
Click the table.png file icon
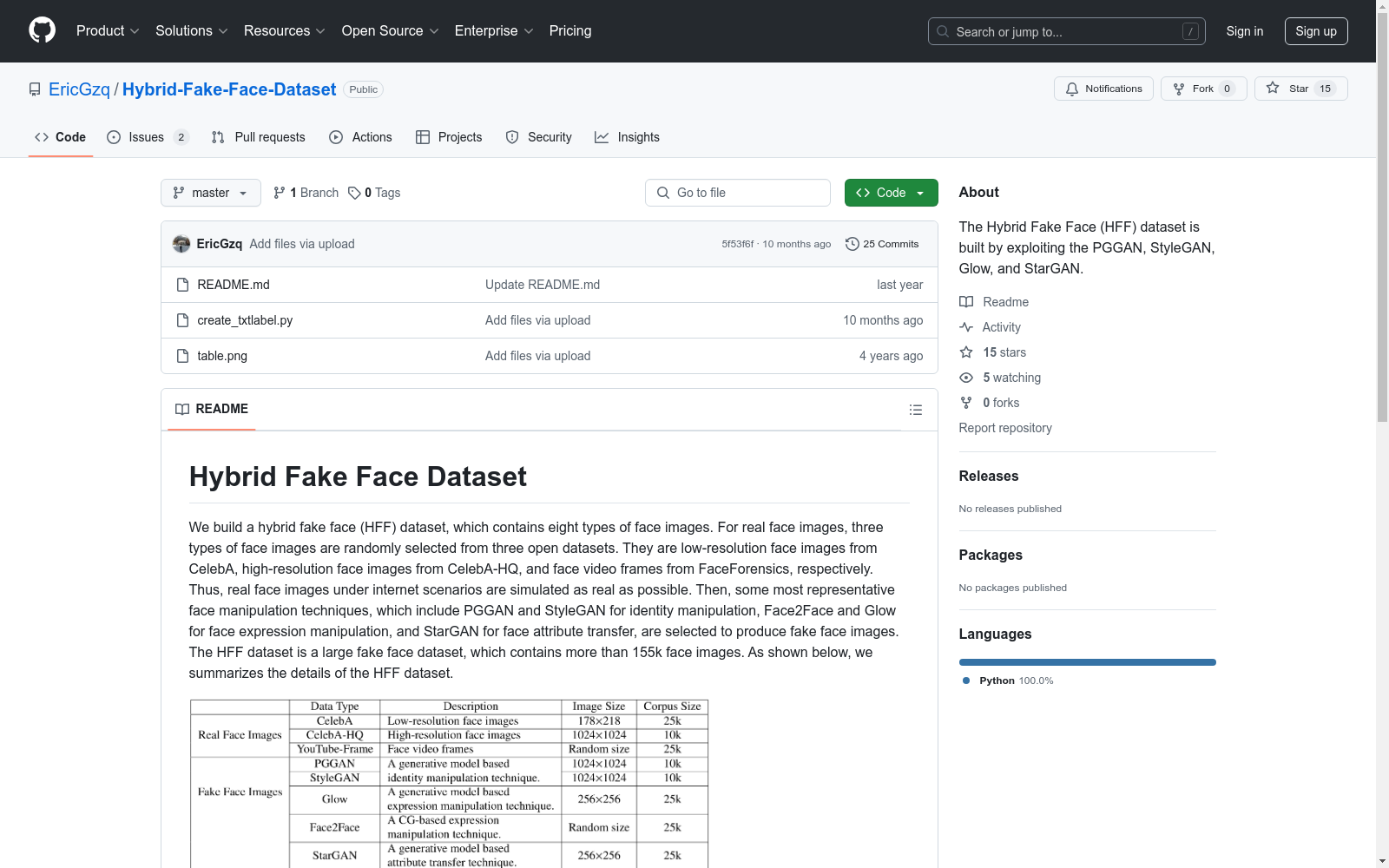[182, 356]
